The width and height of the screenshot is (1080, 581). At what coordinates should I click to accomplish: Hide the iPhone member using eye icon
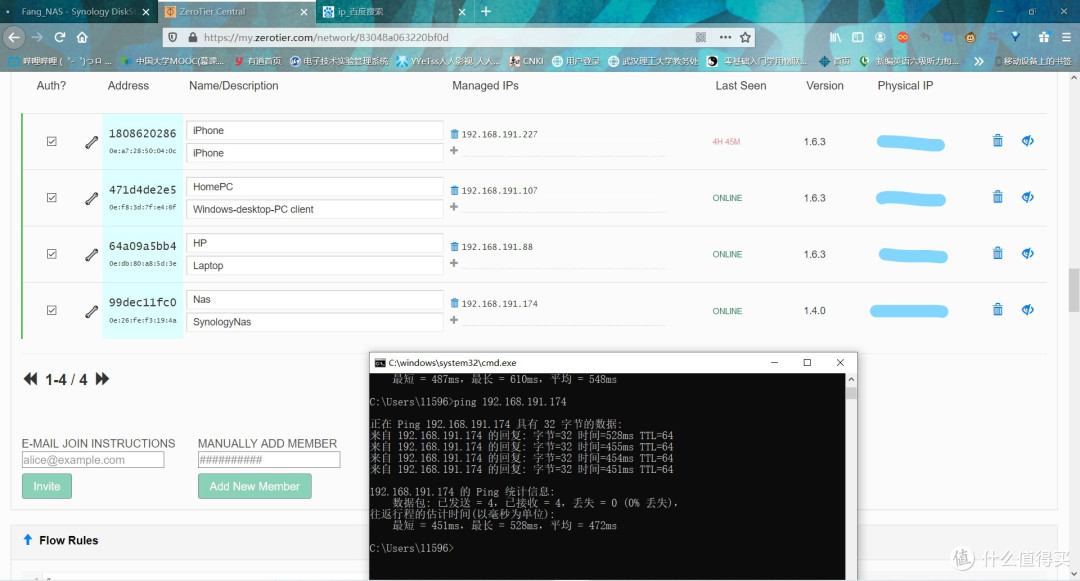coord(1028,140)
